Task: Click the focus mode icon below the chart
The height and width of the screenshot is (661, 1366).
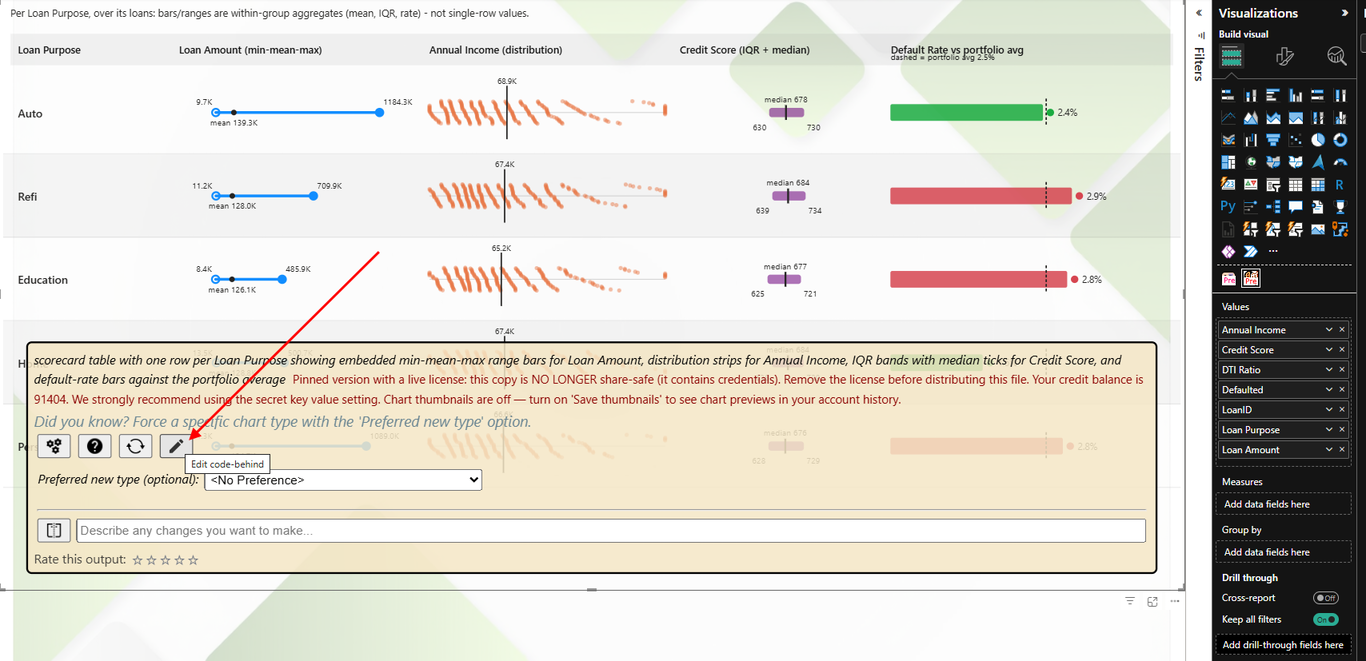Action: 1153,601
